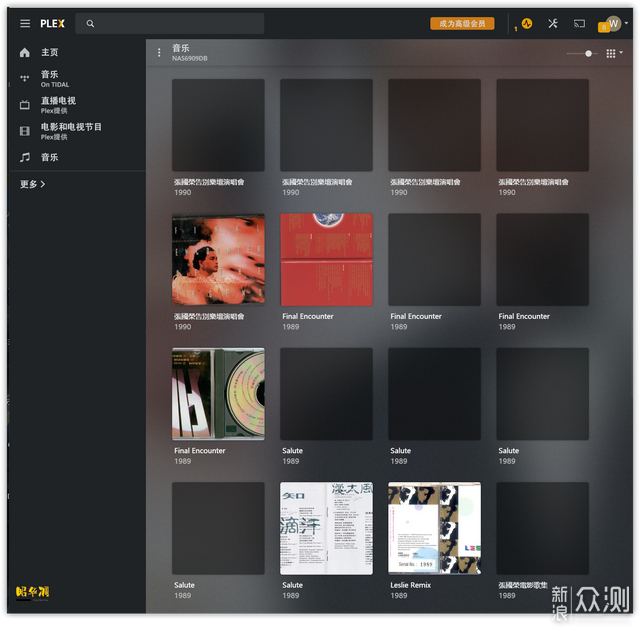Click the Leslie Remix title link
Image resolution: width=640 pixels, height=631 pixels.
410,585
